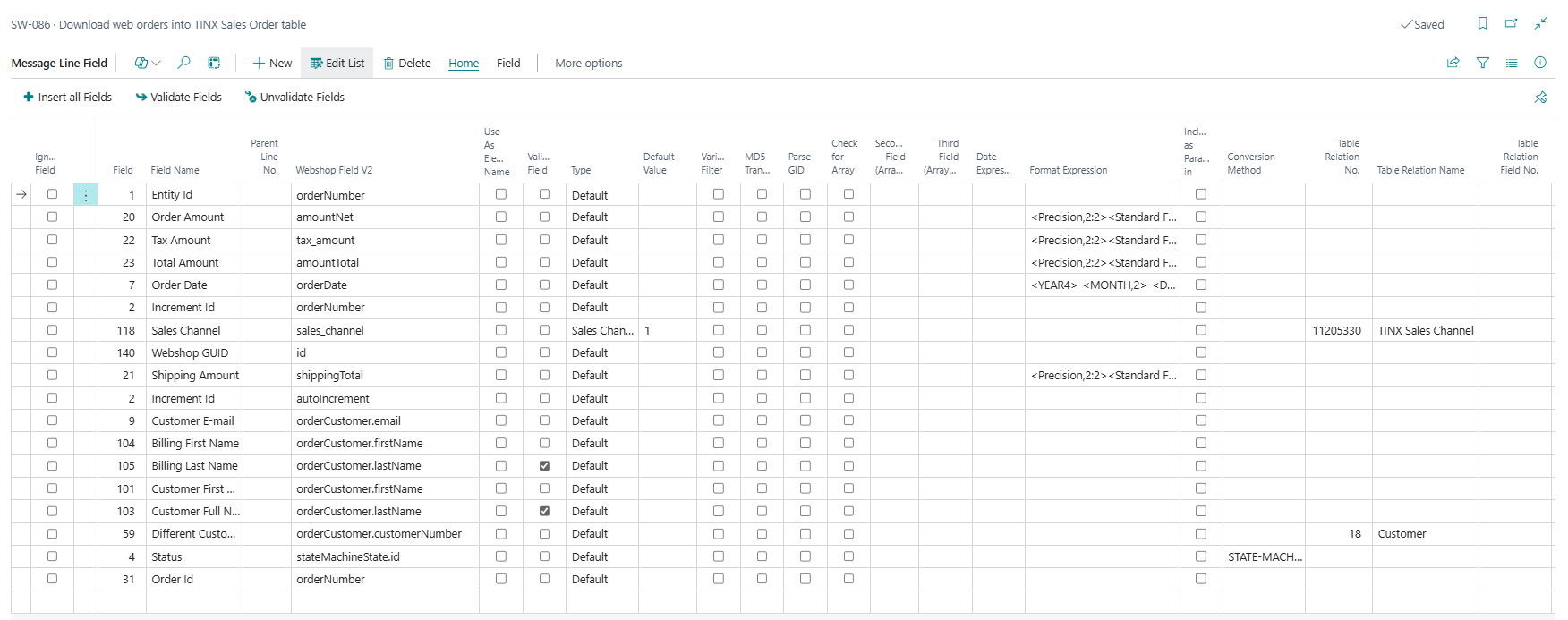Viewport: 1568px width, 620px height.
Task: Click Insert all Fields
Action: tap(68, 98)
